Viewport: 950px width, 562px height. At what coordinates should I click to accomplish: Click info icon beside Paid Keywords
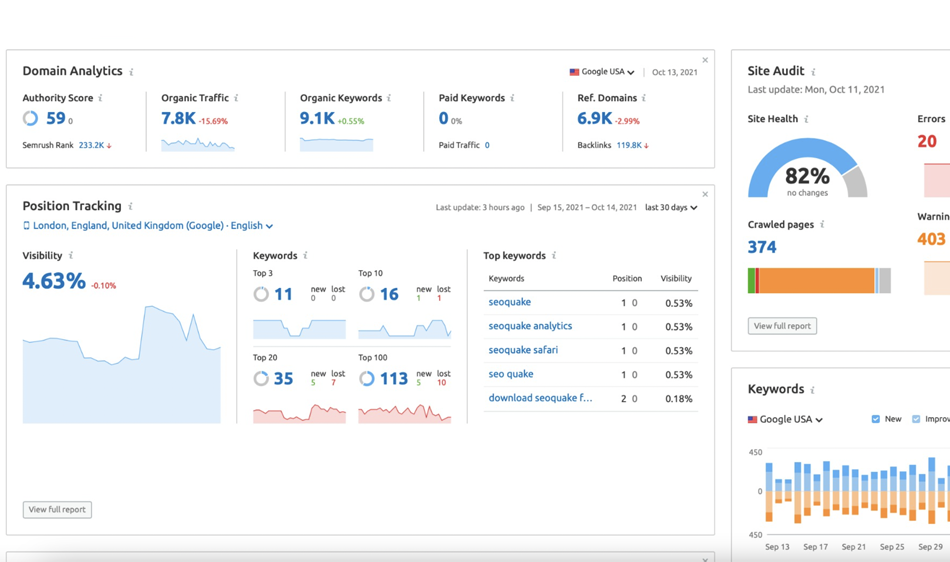(x=513, y=98)
